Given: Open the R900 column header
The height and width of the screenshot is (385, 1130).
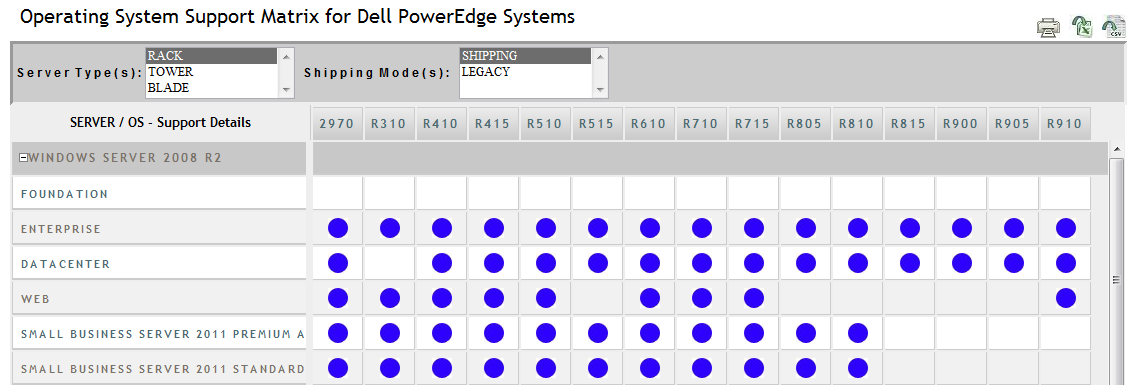Looking at the screenshot, I should tap(960, 124).
